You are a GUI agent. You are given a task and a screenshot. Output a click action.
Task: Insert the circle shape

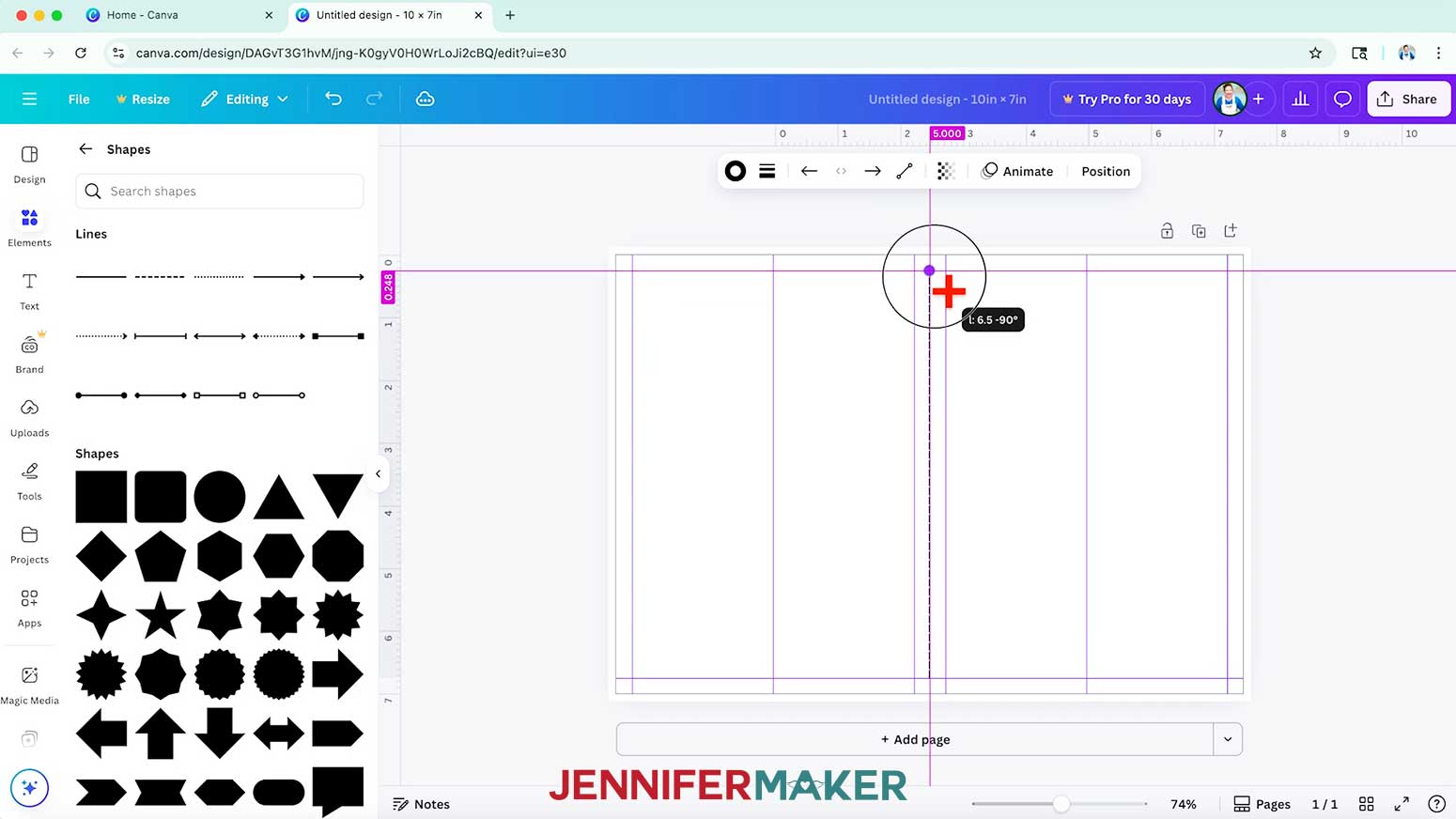[220, 497]
